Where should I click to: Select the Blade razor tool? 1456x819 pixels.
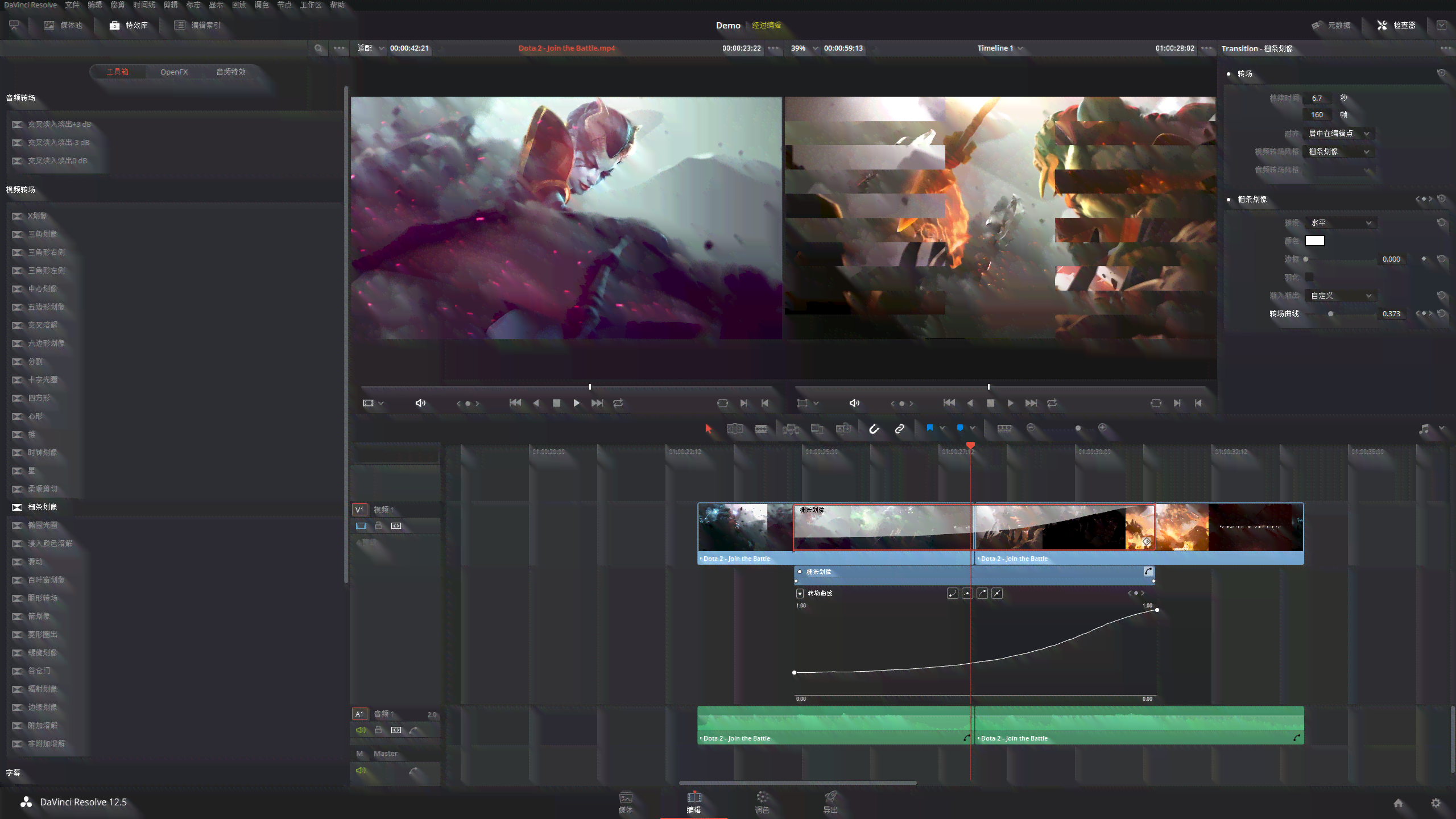(761, 429)
